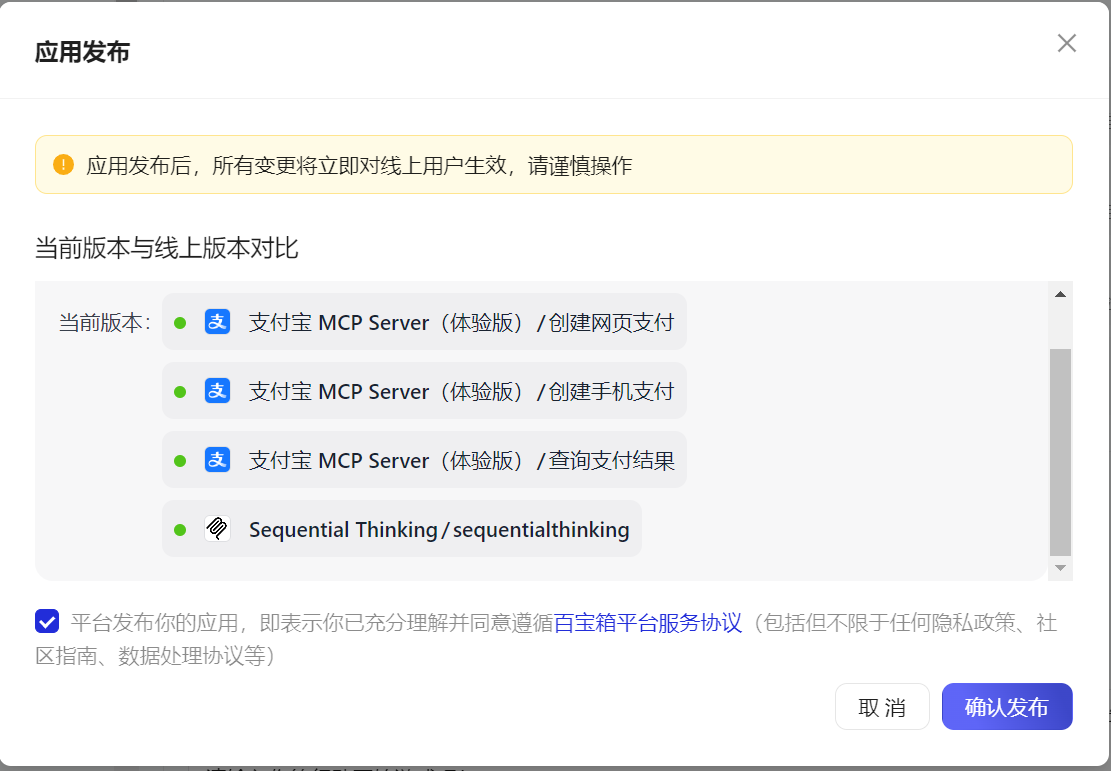
Task: Uncheck the platform agreement checkbox
Action: click(47, 621)
